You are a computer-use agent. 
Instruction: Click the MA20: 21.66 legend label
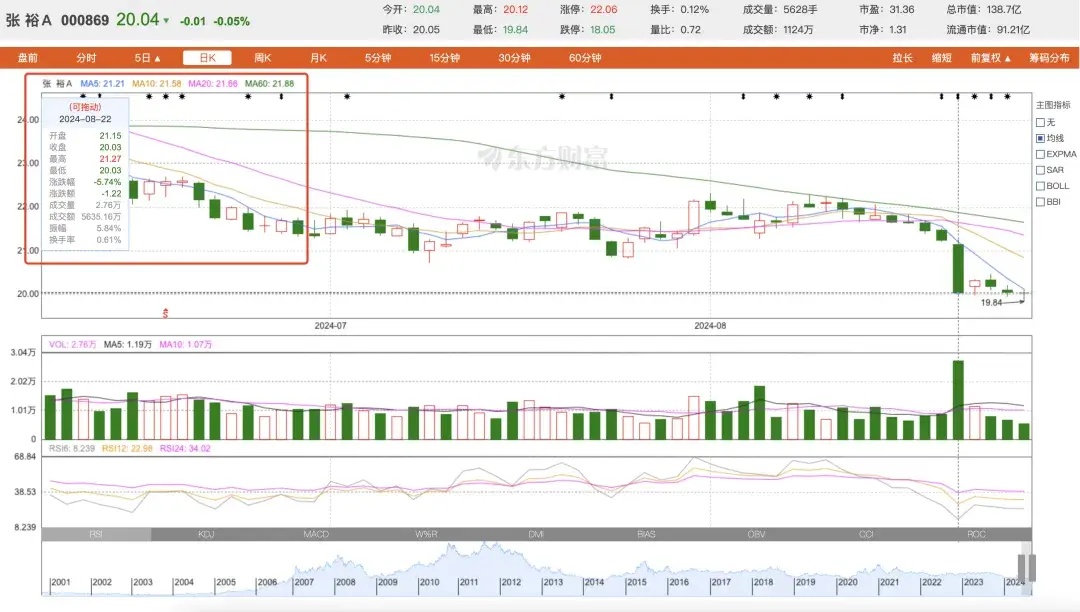coord(213,84)
